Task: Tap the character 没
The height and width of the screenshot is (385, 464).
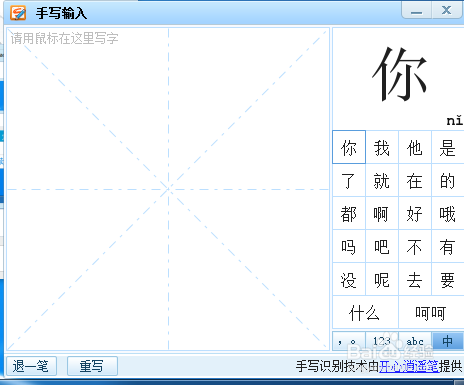Action: click(349, 279)
